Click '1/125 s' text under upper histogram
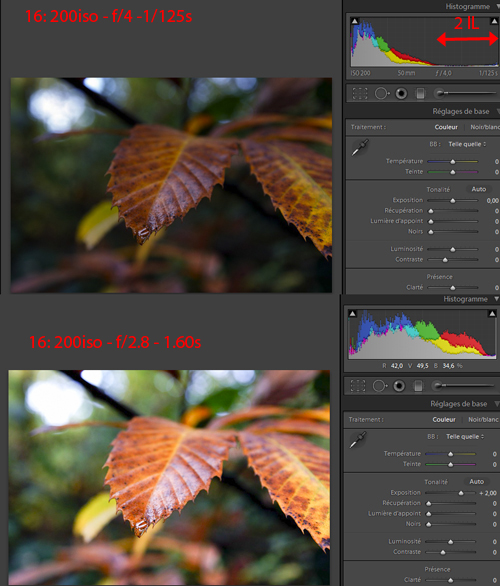 pos(488,73)
